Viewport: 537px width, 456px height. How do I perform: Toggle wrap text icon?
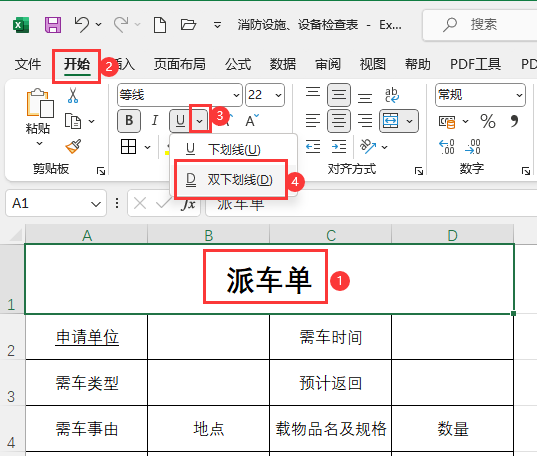click(x=392, y=95)
